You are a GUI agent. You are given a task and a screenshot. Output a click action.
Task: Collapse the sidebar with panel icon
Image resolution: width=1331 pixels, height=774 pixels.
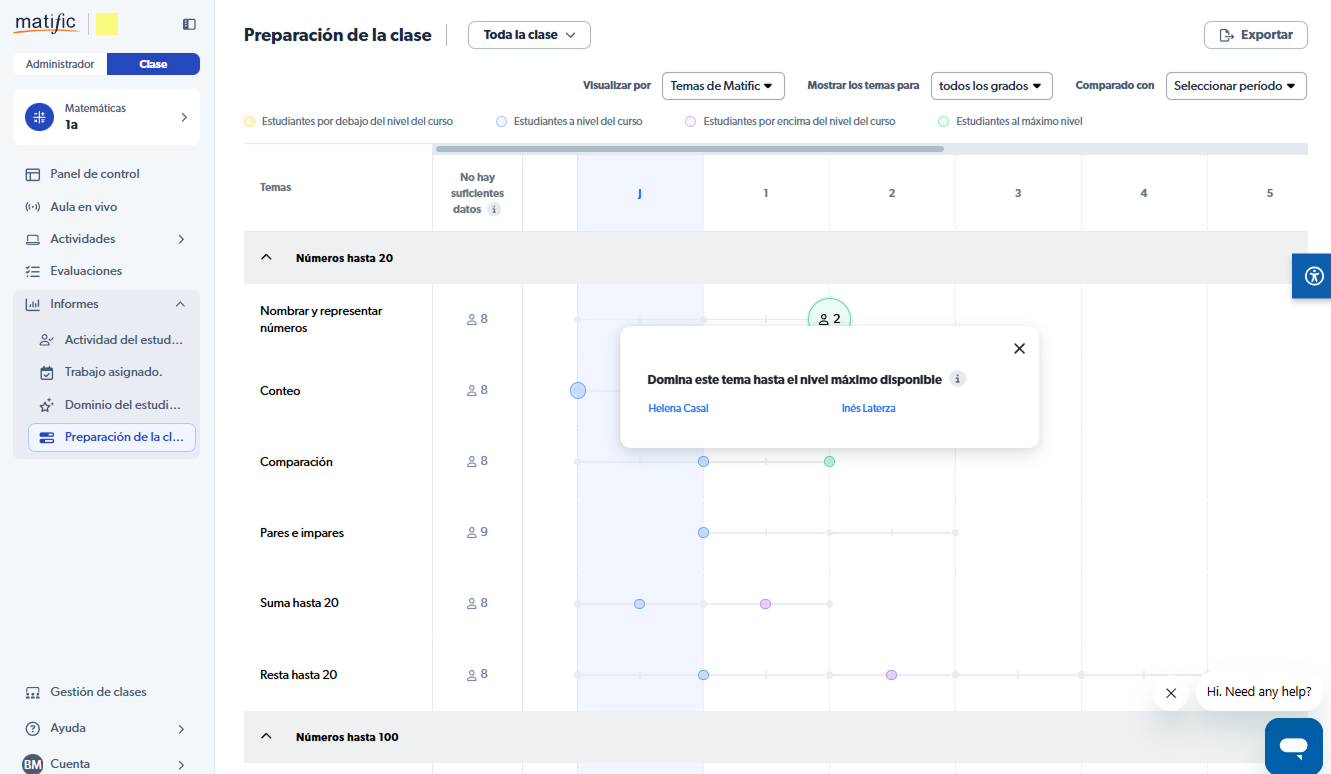point(189,24)
